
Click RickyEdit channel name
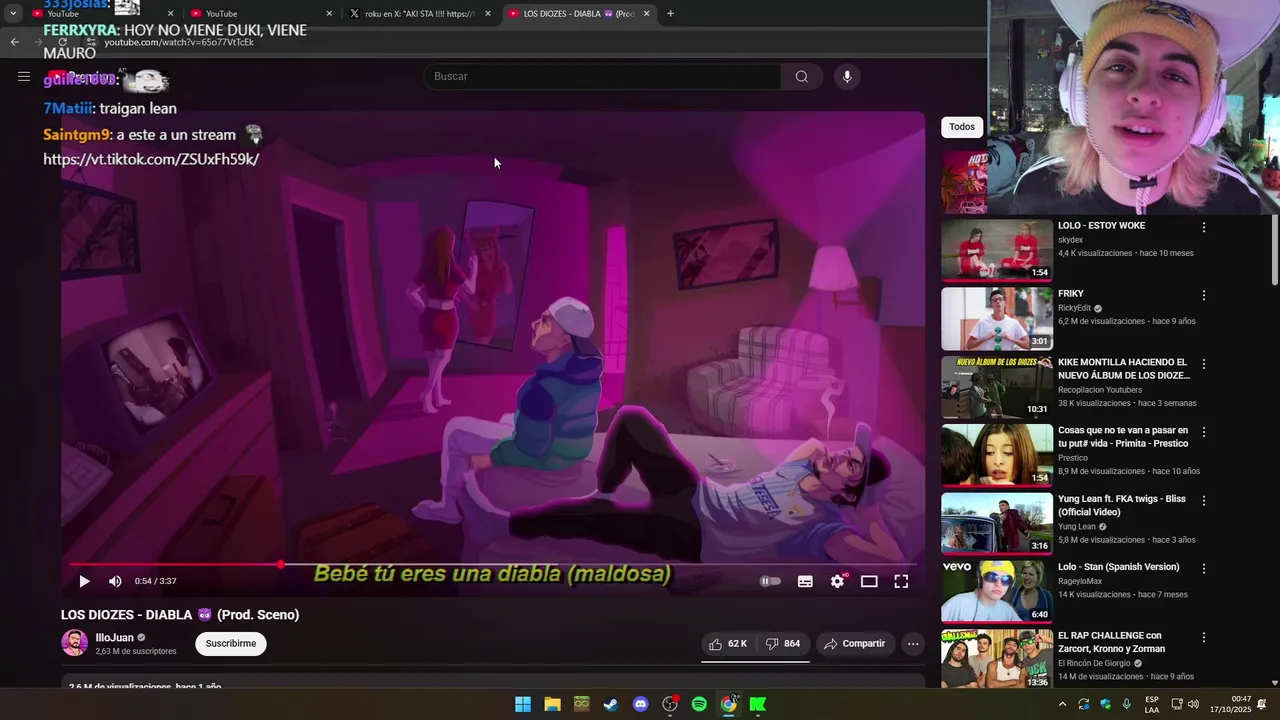[x=1074, y=308]
